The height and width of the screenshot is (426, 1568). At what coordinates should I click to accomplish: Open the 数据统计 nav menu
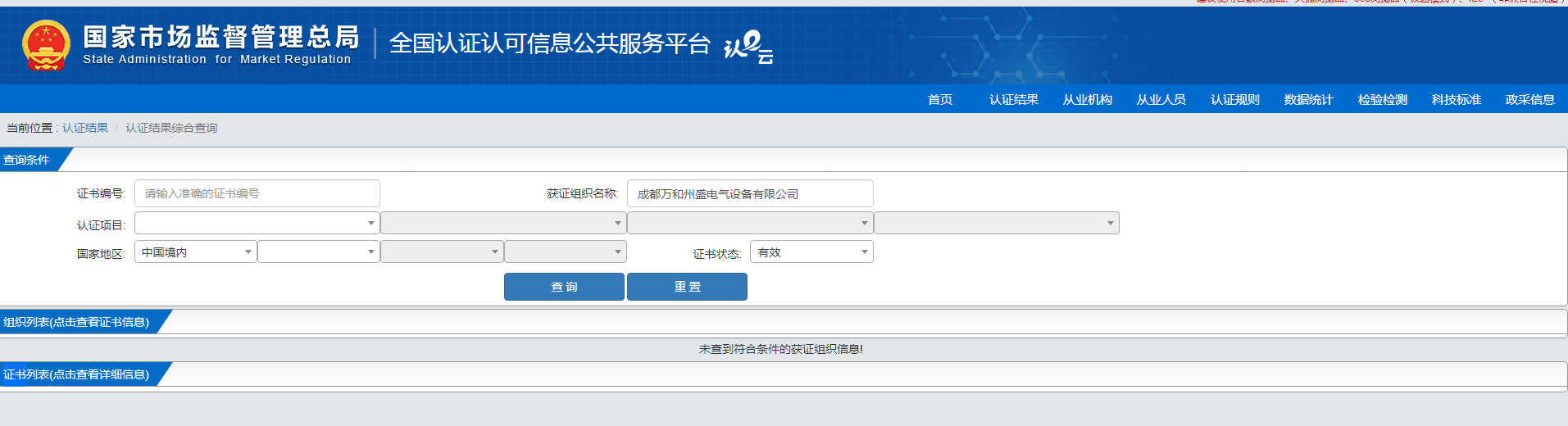[1309, 100]
